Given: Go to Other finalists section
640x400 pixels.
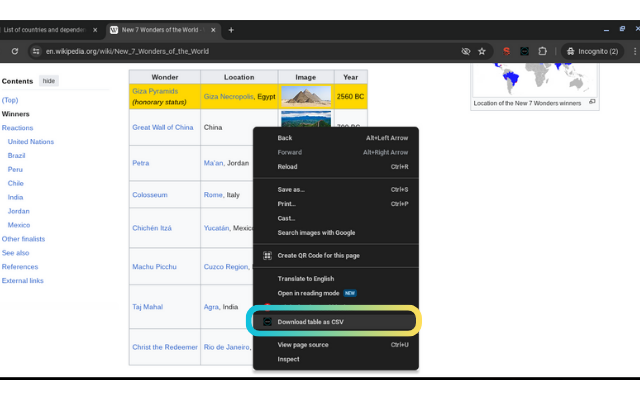Looking at the screenshot, I should pos(23,239).
